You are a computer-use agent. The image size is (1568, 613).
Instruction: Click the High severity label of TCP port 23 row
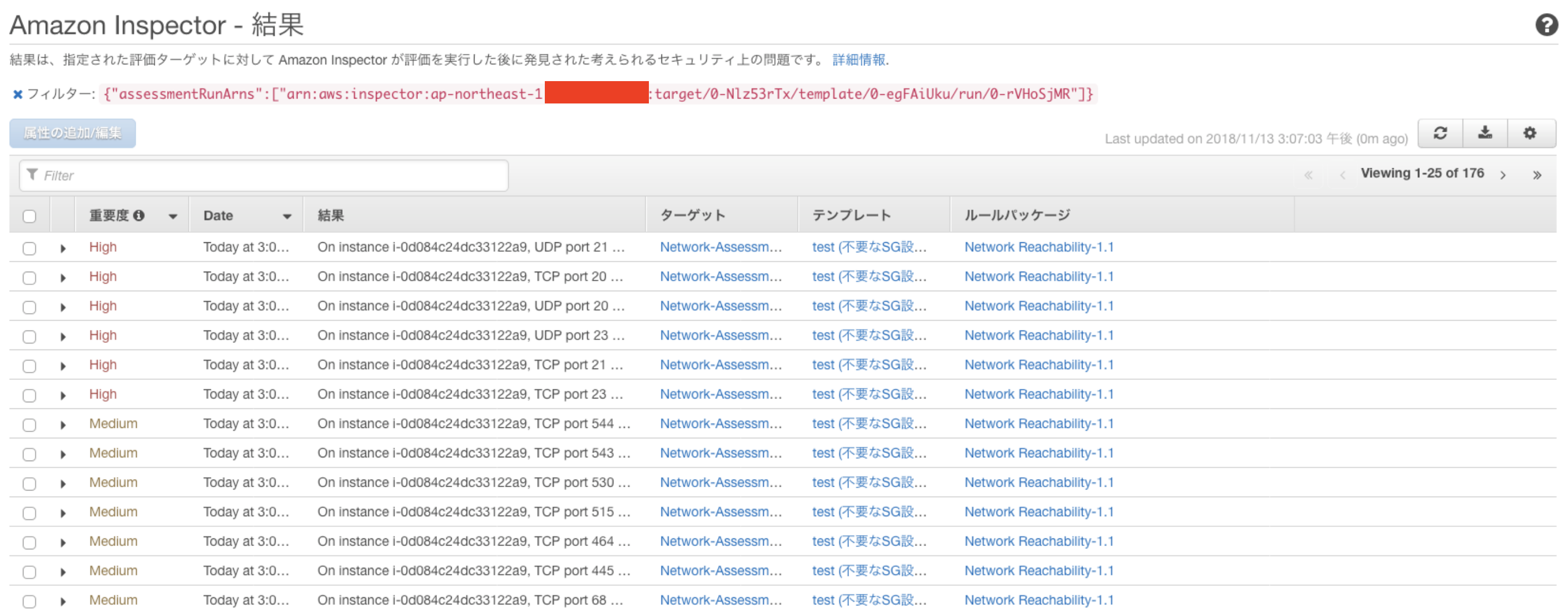pyautogui.click(x=103, y=394)
